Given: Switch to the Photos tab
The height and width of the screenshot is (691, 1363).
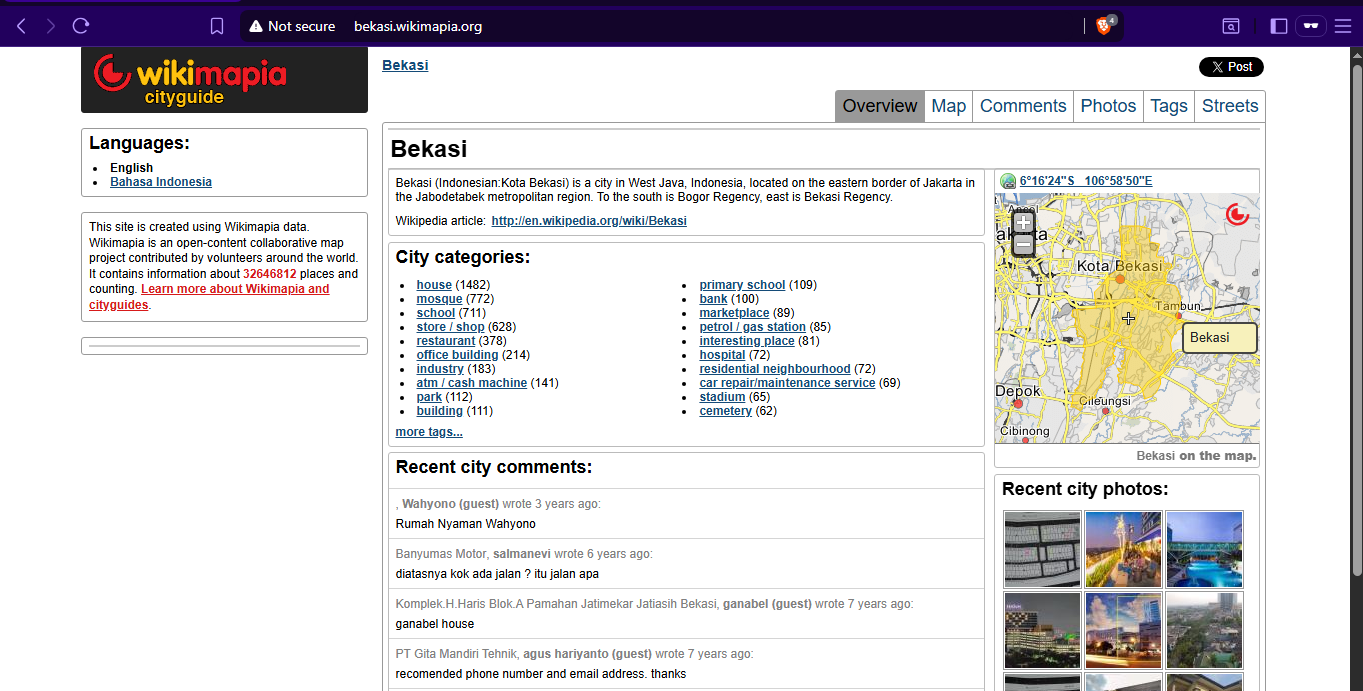Looking at the screenshot, I should (x=1108, y=106).
